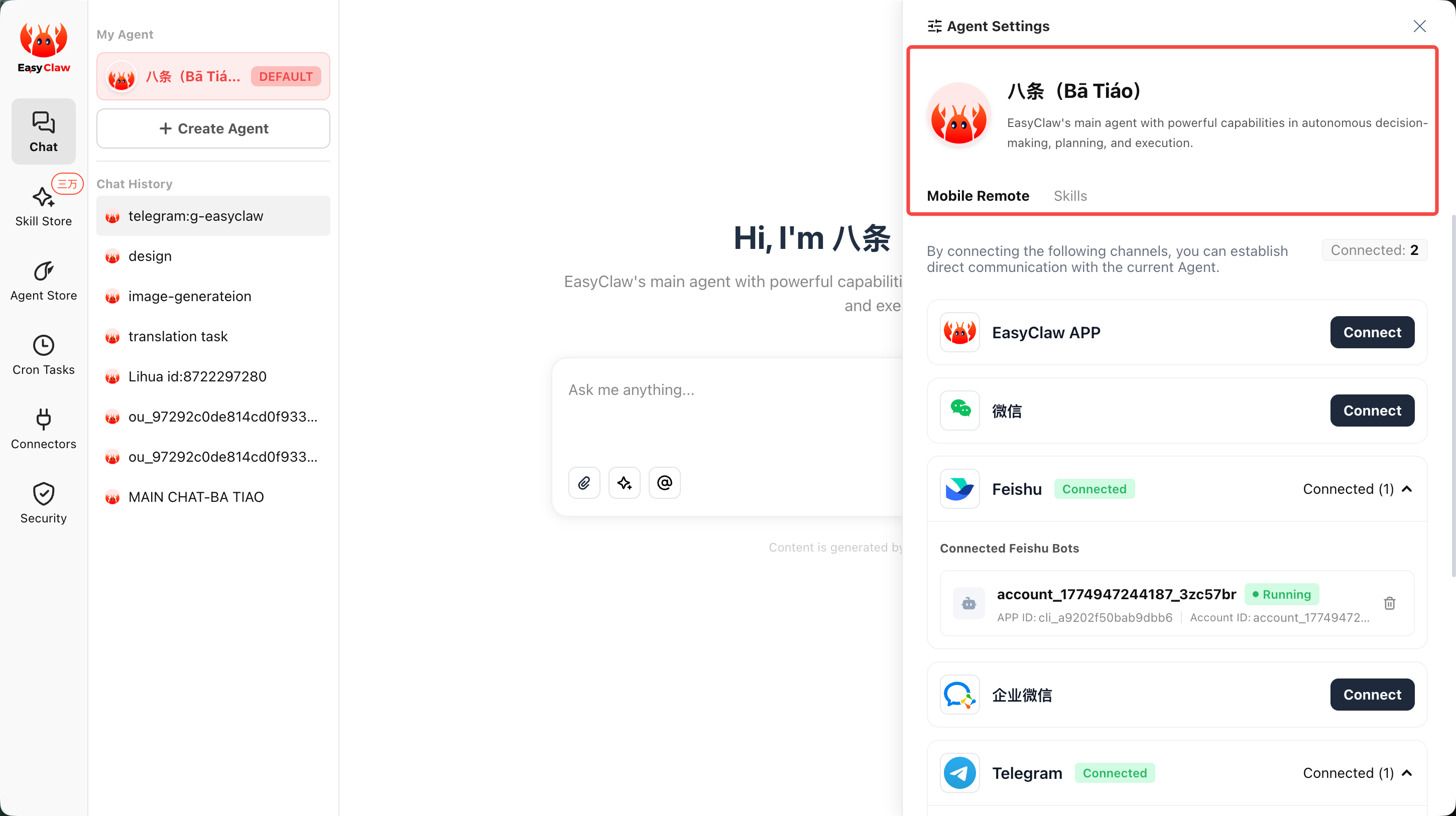Open the telegram:g-easyclaw chat
The height and width of the screenshot is (816, 1456).
point(213,216)
